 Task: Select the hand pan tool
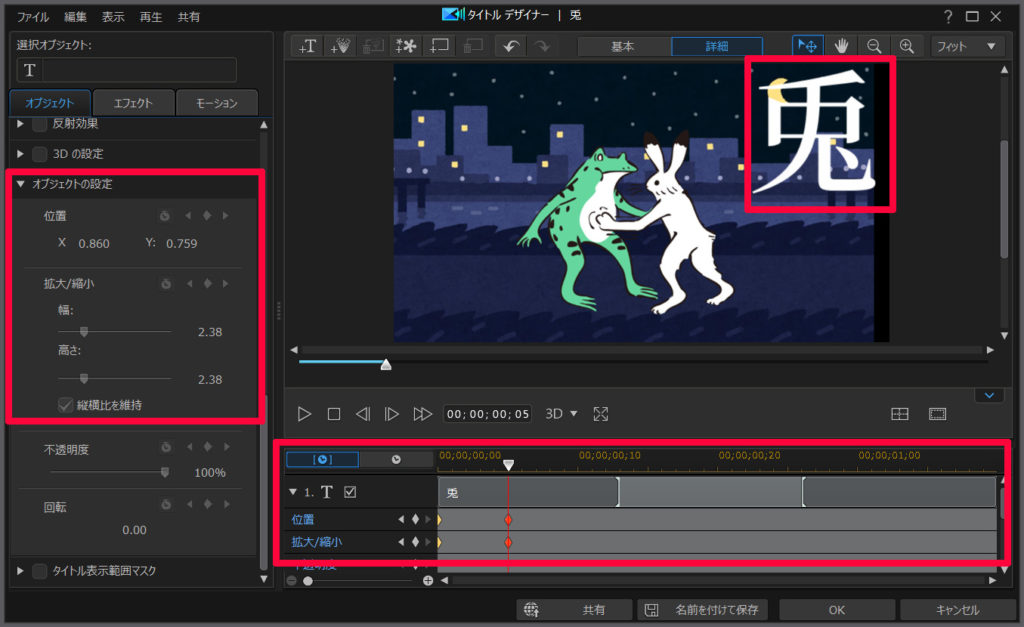point(841,46)
